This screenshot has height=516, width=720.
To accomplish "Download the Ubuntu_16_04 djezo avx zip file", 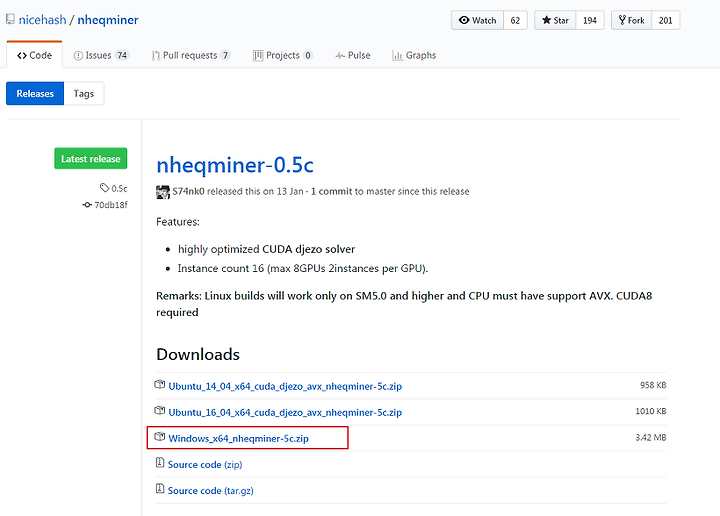I will [x=285, y=412].
